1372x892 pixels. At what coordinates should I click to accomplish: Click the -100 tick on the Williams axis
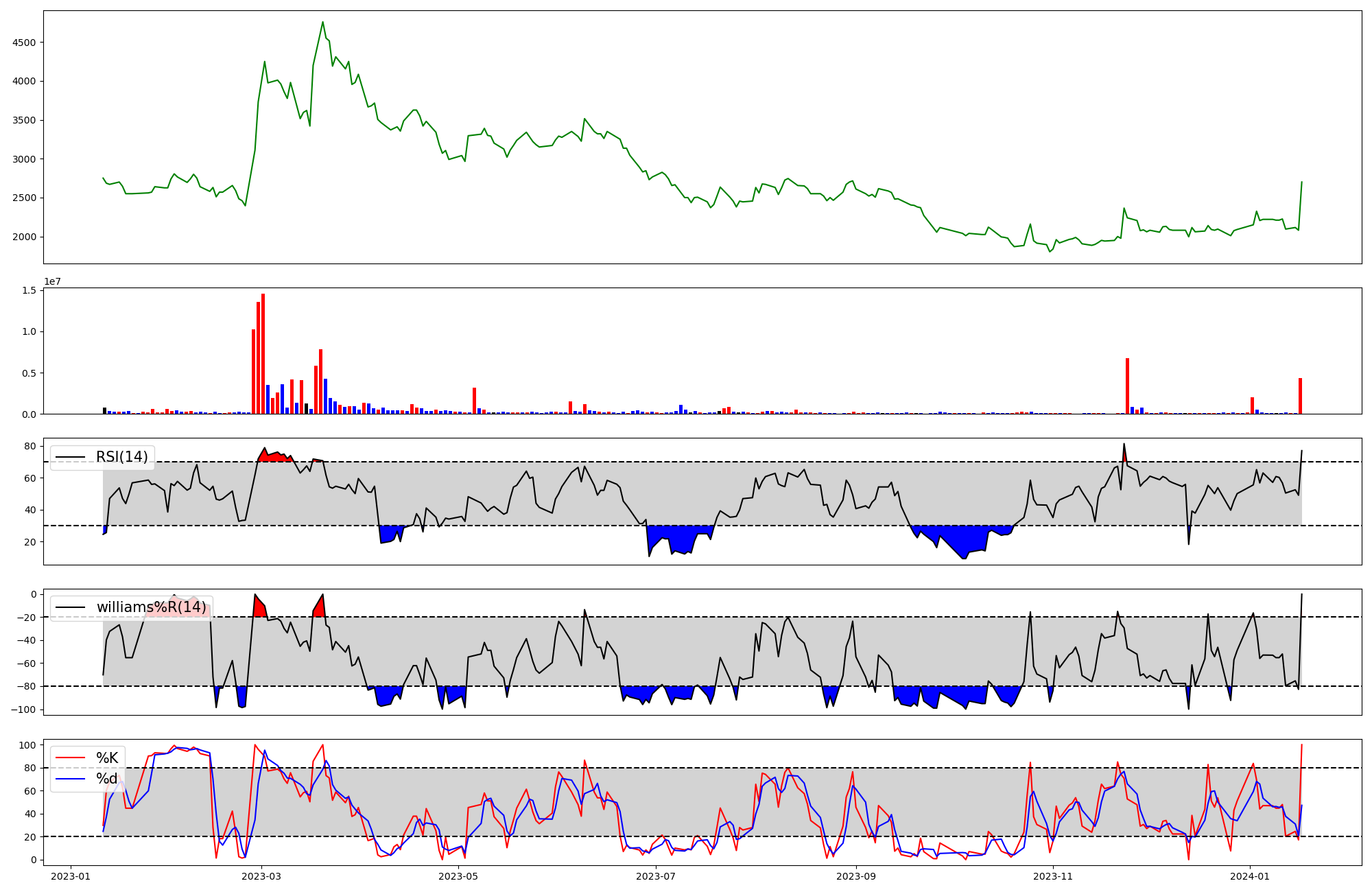click(25, 709)
